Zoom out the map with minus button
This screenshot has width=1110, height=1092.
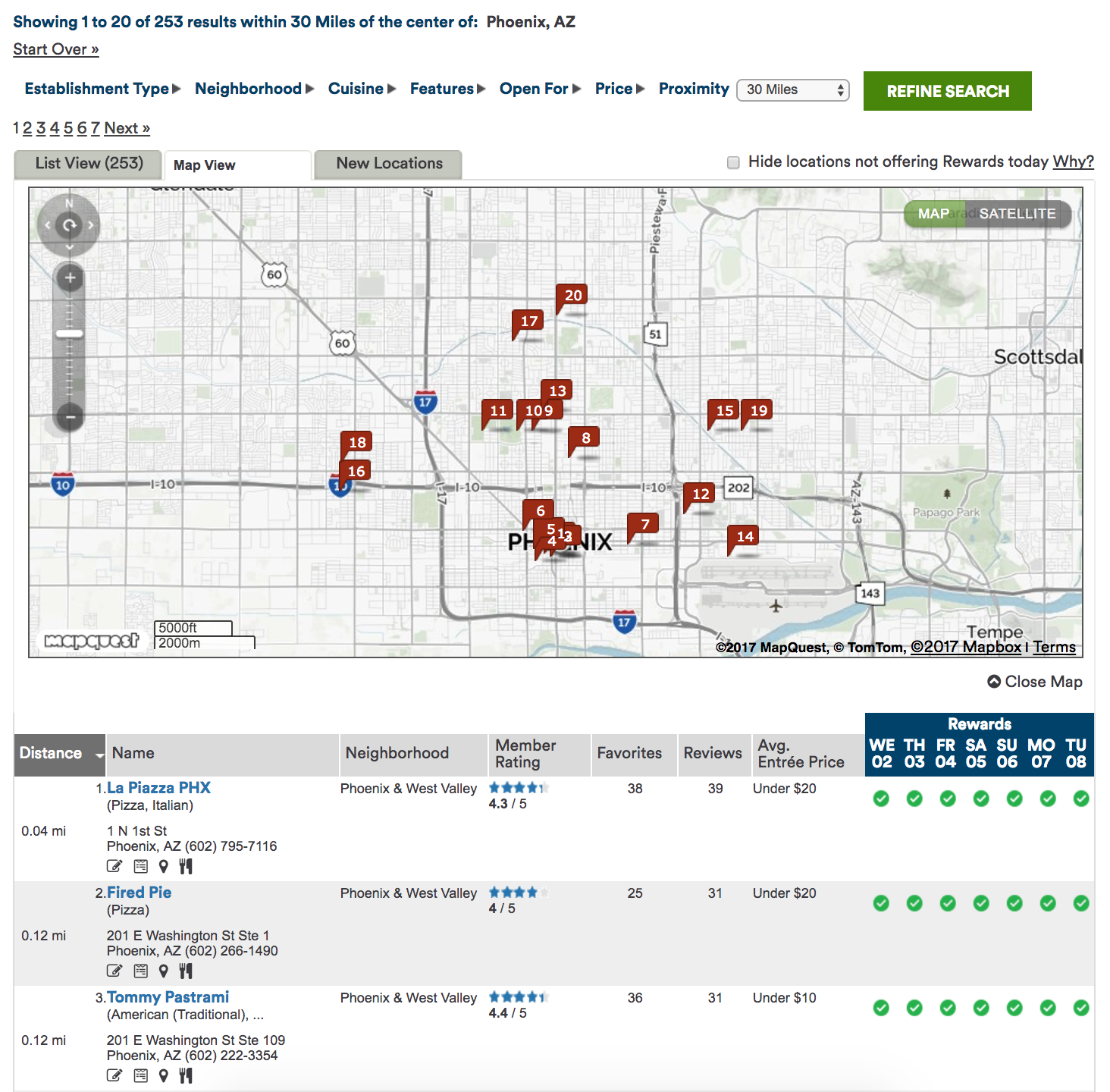(70, 416)
